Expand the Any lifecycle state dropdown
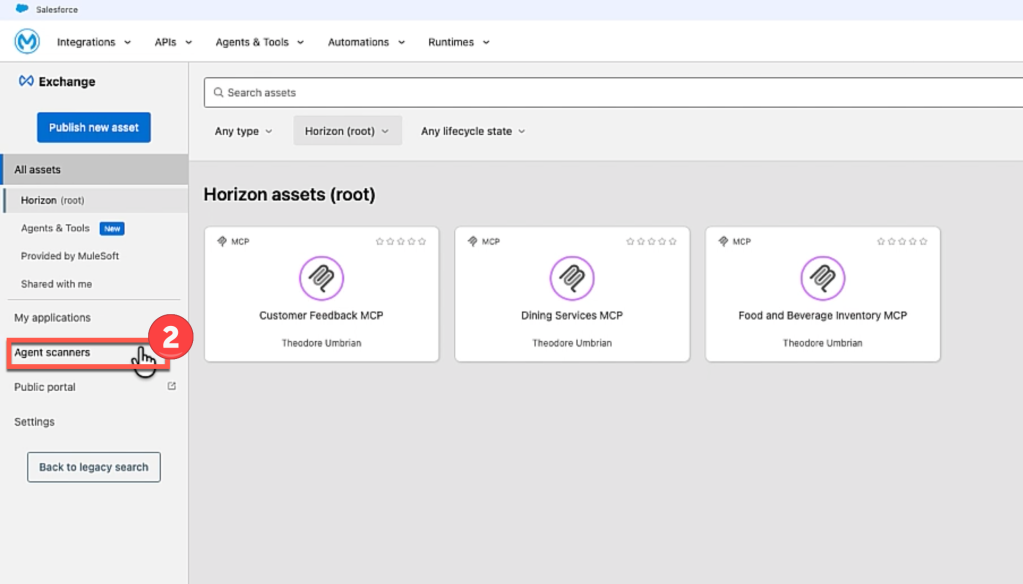Viewport: 1023px width, 584px height. pyautogui.click(x=472, y=130)
